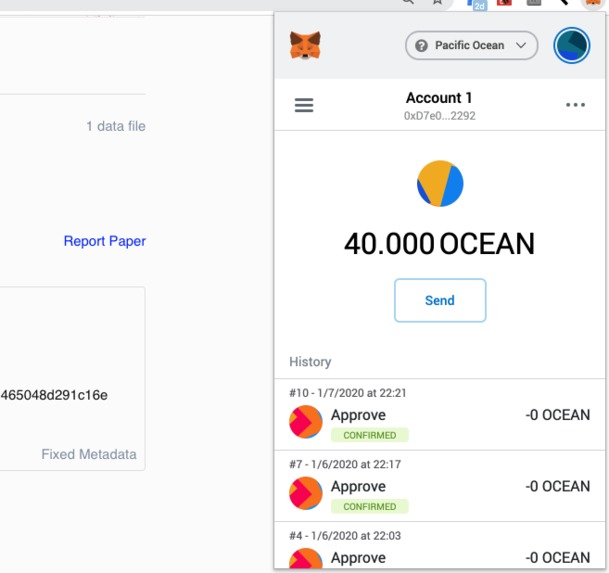
Task: Open the account avatar menu
Action: click(572, 45)
